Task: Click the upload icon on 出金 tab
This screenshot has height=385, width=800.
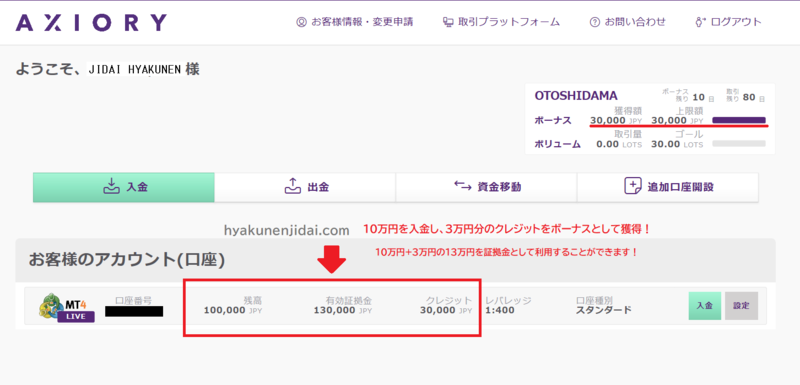Action: [292, 186]
